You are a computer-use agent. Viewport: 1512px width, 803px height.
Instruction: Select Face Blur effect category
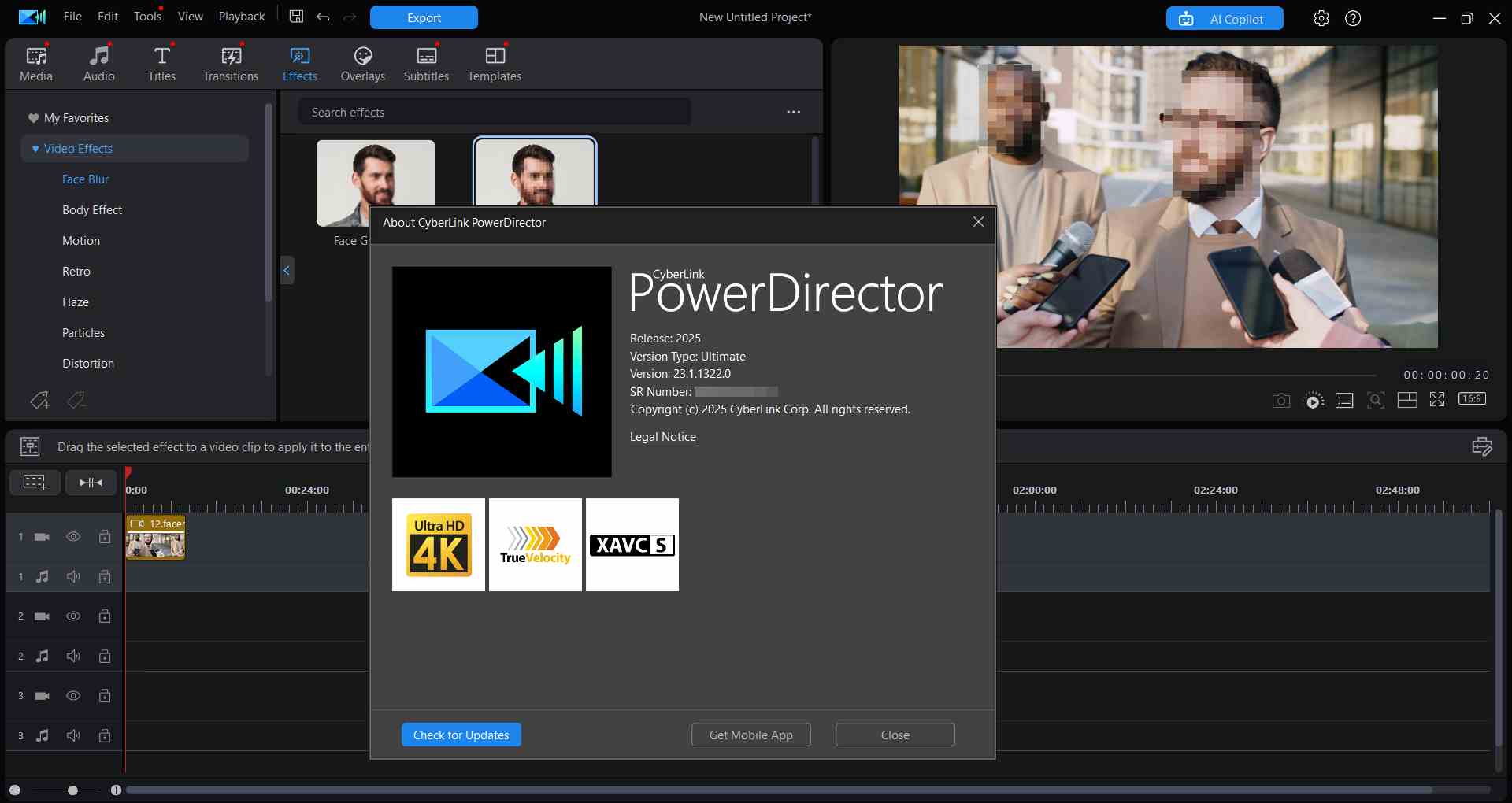(x=86, y=179)
